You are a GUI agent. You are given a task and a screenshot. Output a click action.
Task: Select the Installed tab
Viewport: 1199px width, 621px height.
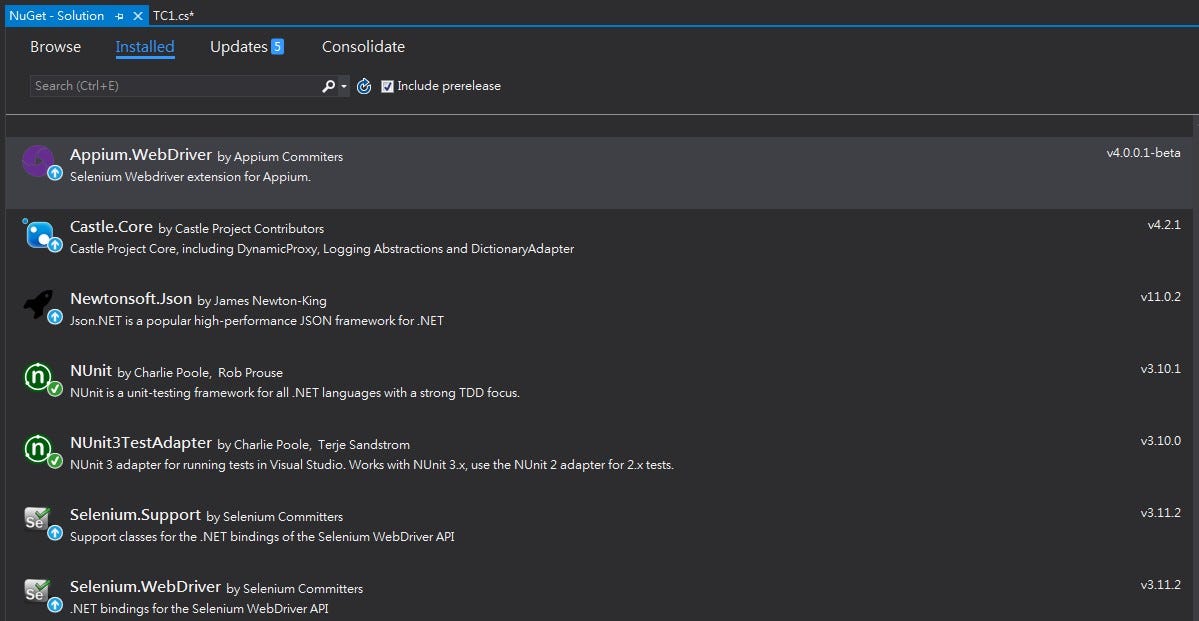coord(144,46)
